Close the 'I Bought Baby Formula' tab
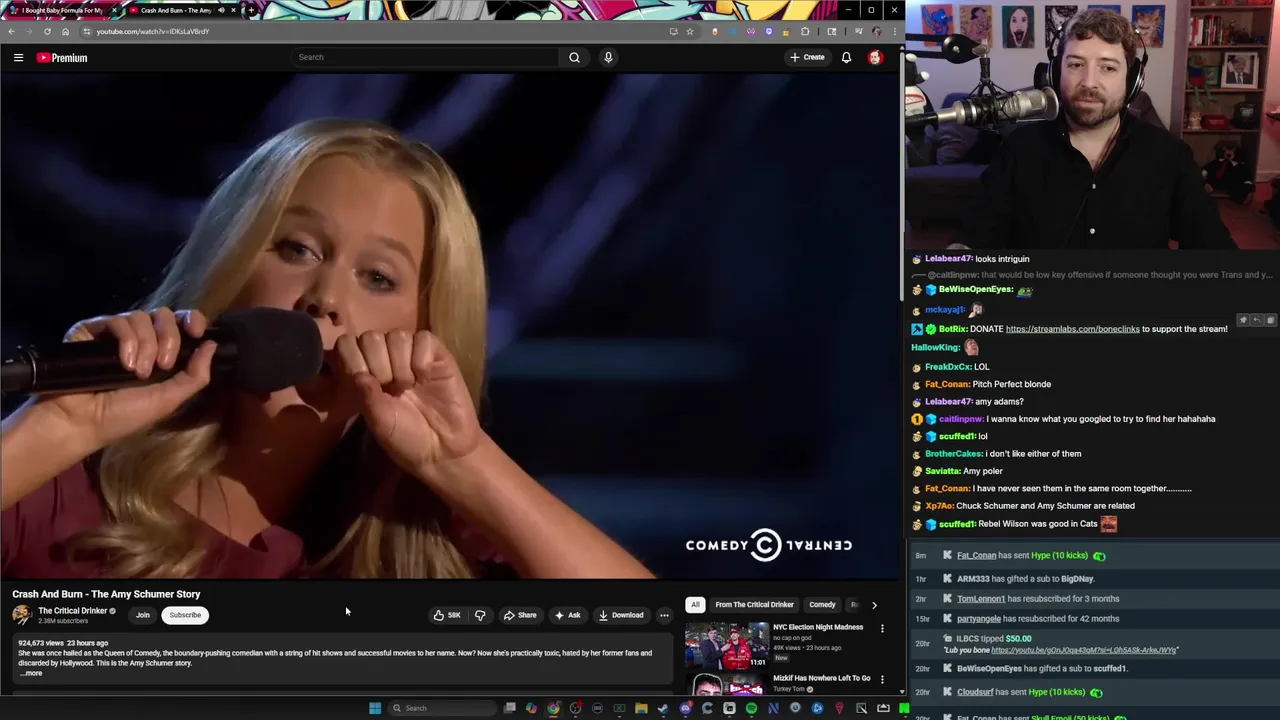The height and width of the screenshot is (720, 1280). [x=113, y=10]
